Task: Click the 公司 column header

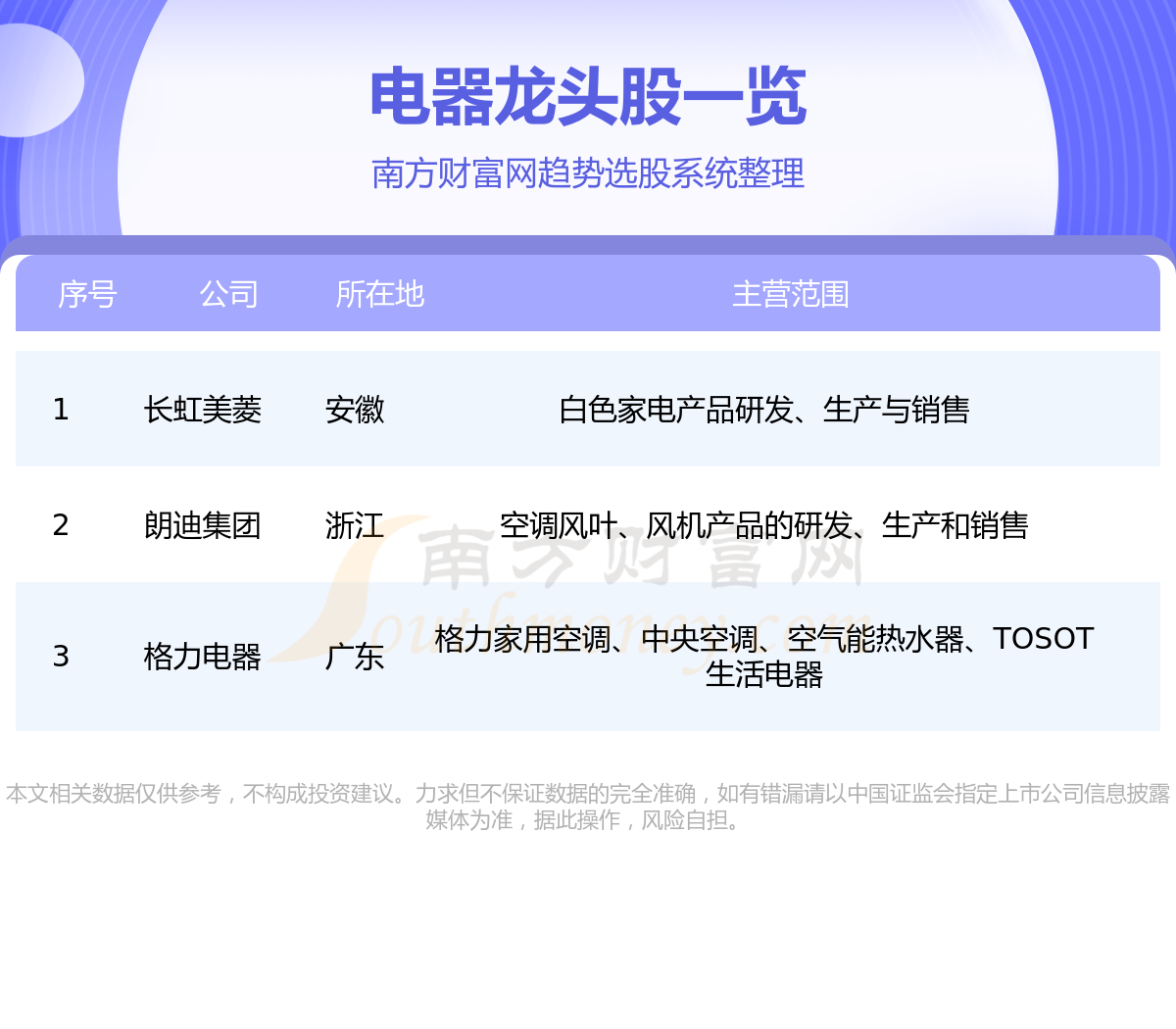Action: click(228, 294)
